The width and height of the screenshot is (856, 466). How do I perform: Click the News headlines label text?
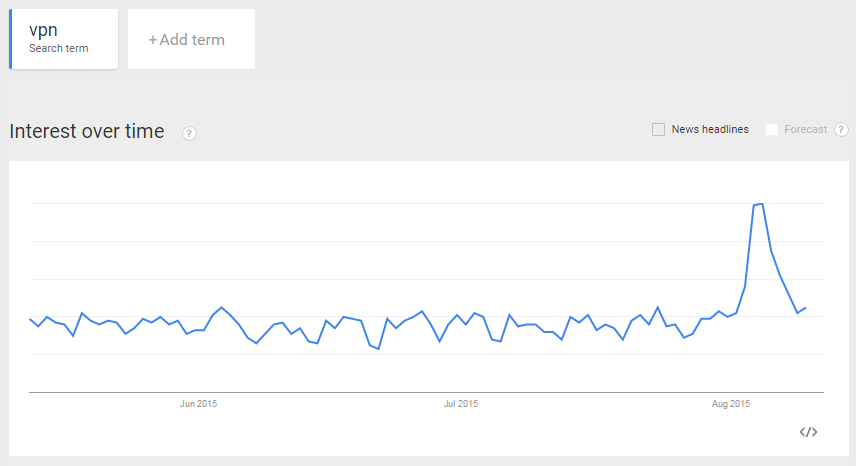click(710, 129)
